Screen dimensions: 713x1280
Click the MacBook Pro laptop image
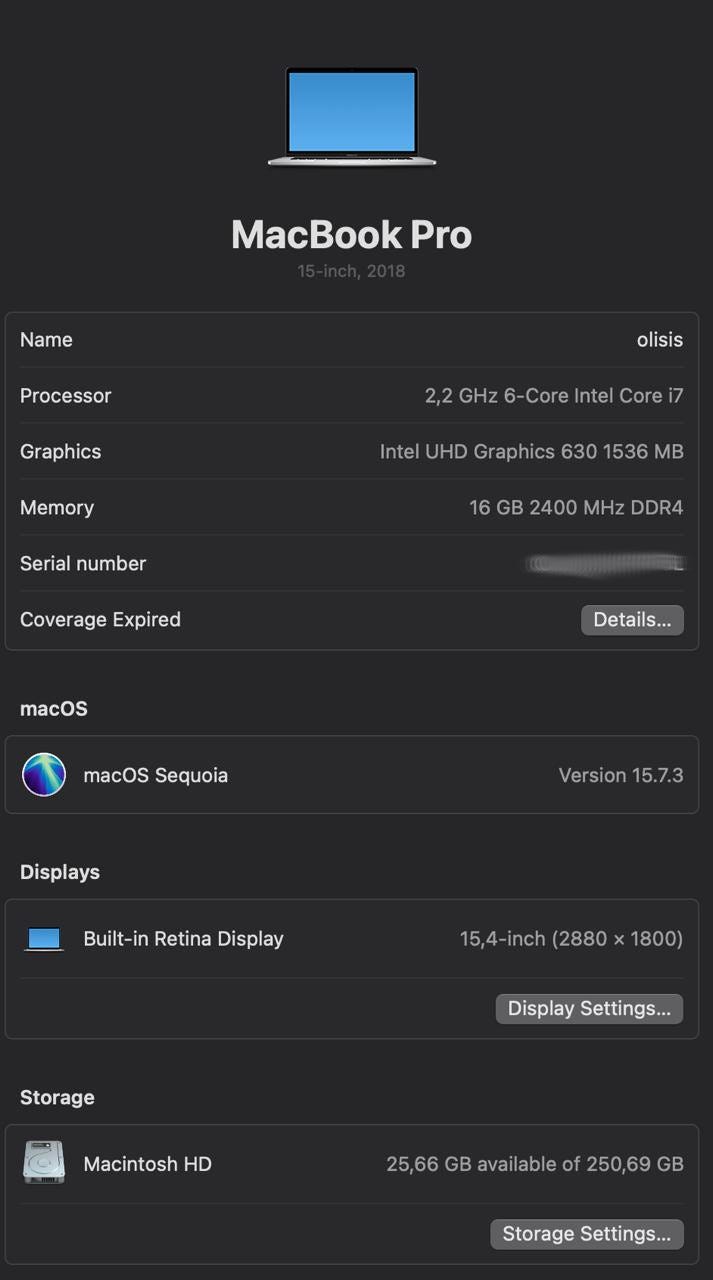pos(351,115)
